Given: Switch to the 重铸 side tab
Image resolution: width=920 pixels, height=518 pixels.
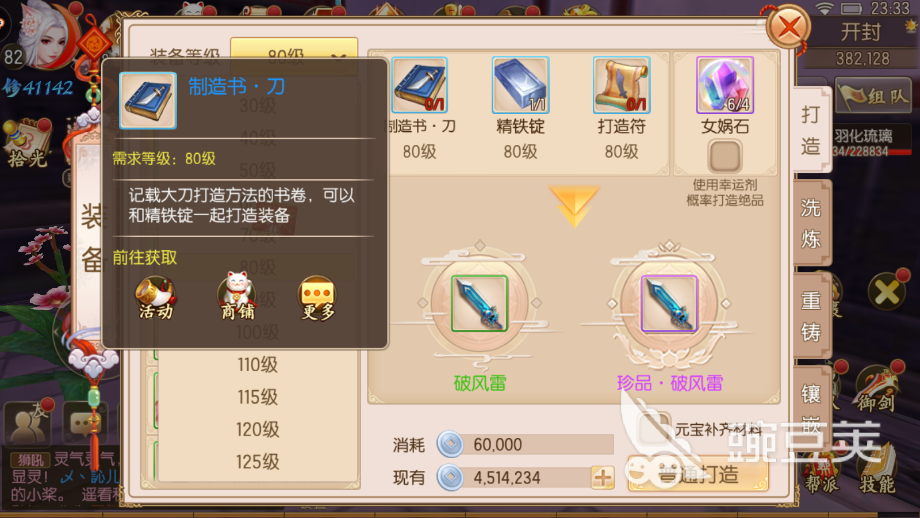Looking at the screenshot, I should (x=811, y=316).
